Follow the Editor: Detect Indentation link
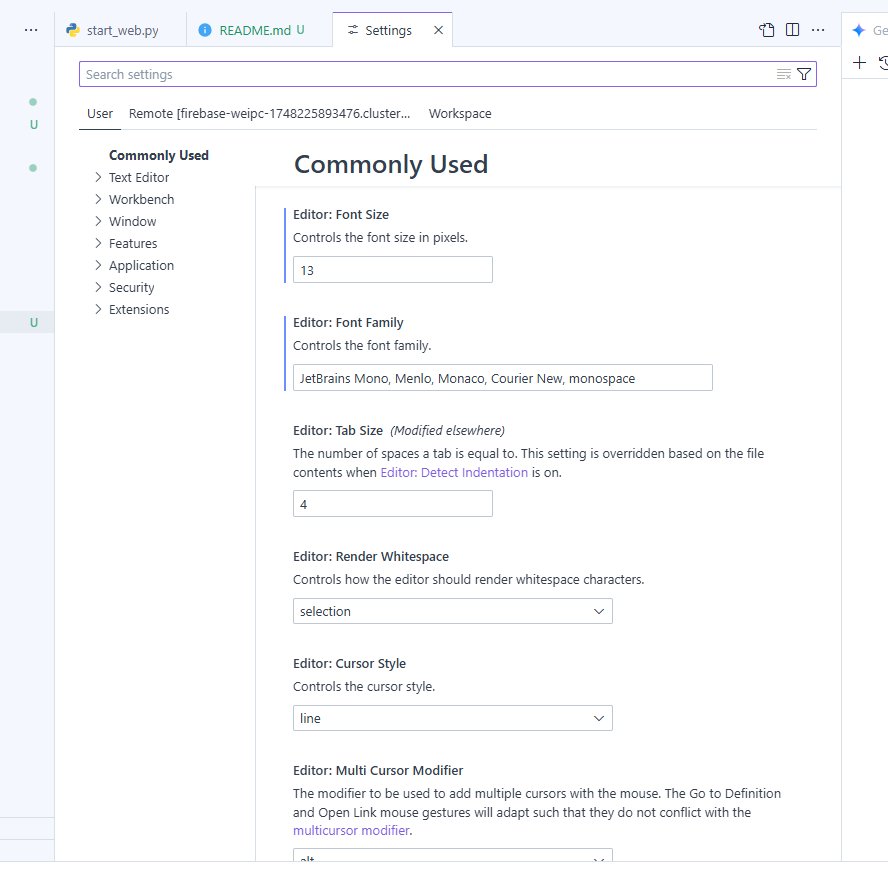Viewport: 888px width, 870px height. coord(454,472)
